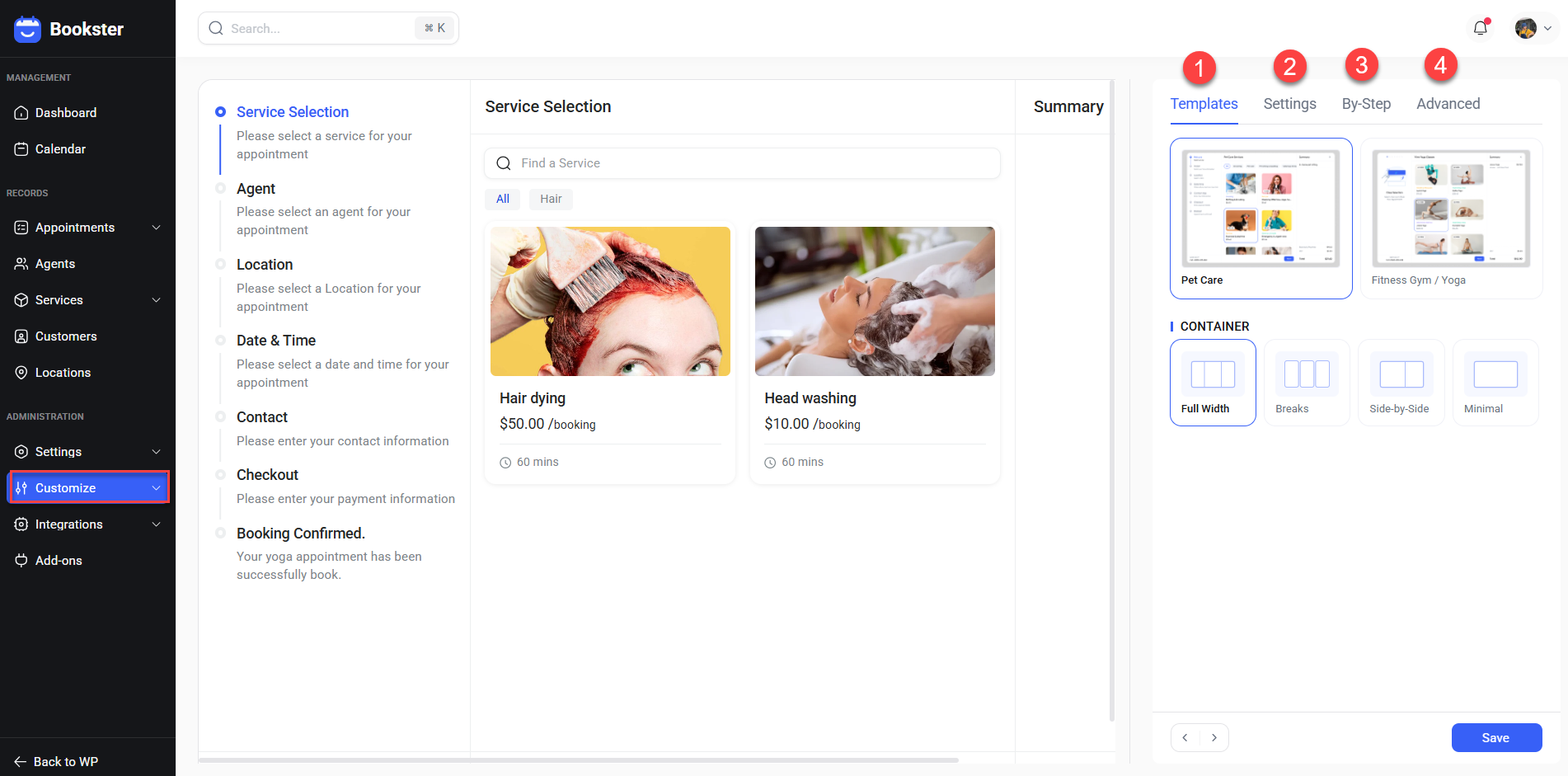Click the horizontal scrollbar under the preview
Viewport: 1568px width, 776px height.
[x=577, y=760]
